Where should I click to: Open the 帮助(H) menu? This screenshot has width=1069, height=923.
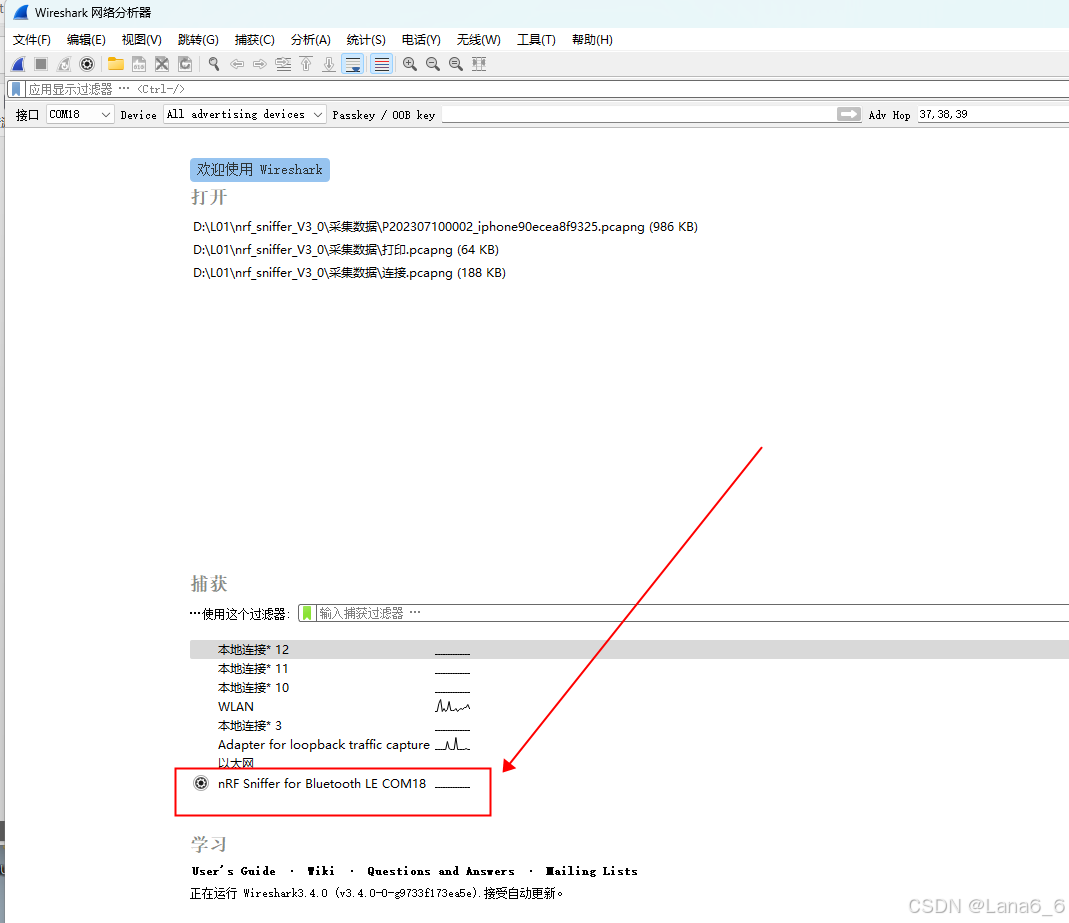coord(592,40)
